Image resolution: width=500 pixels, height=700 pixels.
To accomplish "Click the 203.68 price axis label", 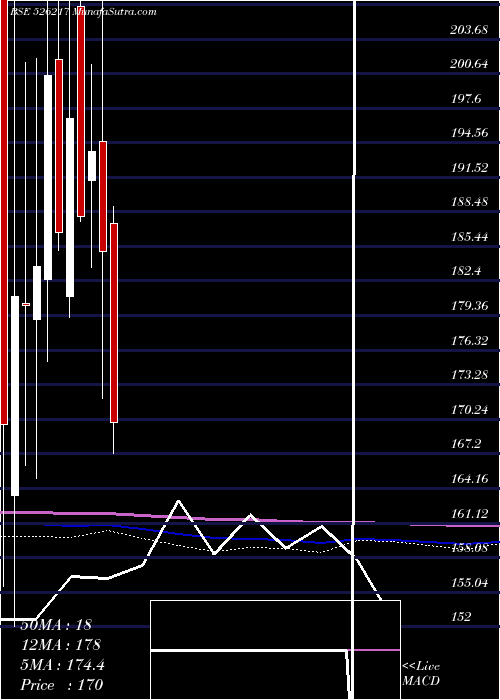I will (x=468, y=30).
